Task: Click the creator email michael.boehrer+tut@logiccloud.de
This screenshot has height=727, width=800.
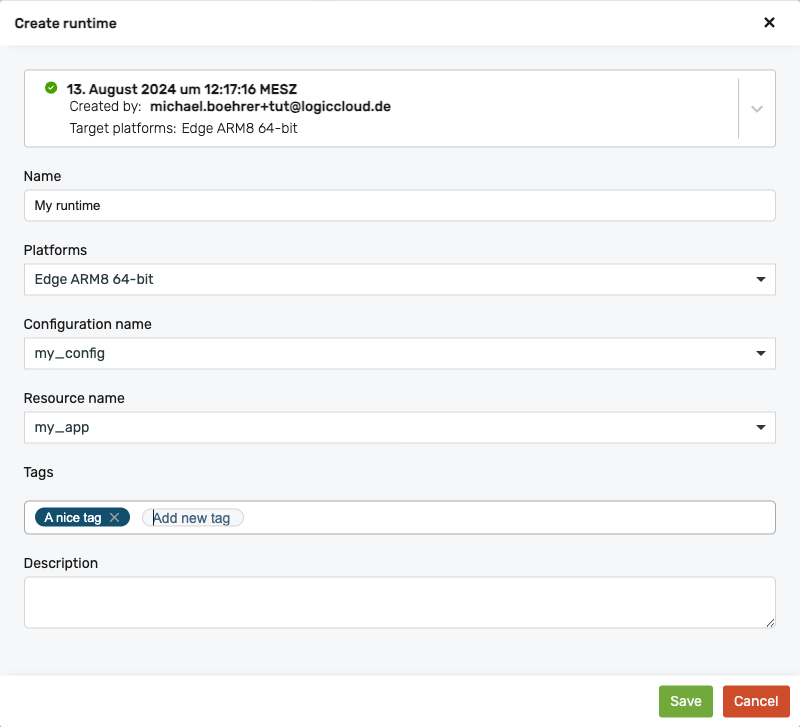Action: pos(270,106)
